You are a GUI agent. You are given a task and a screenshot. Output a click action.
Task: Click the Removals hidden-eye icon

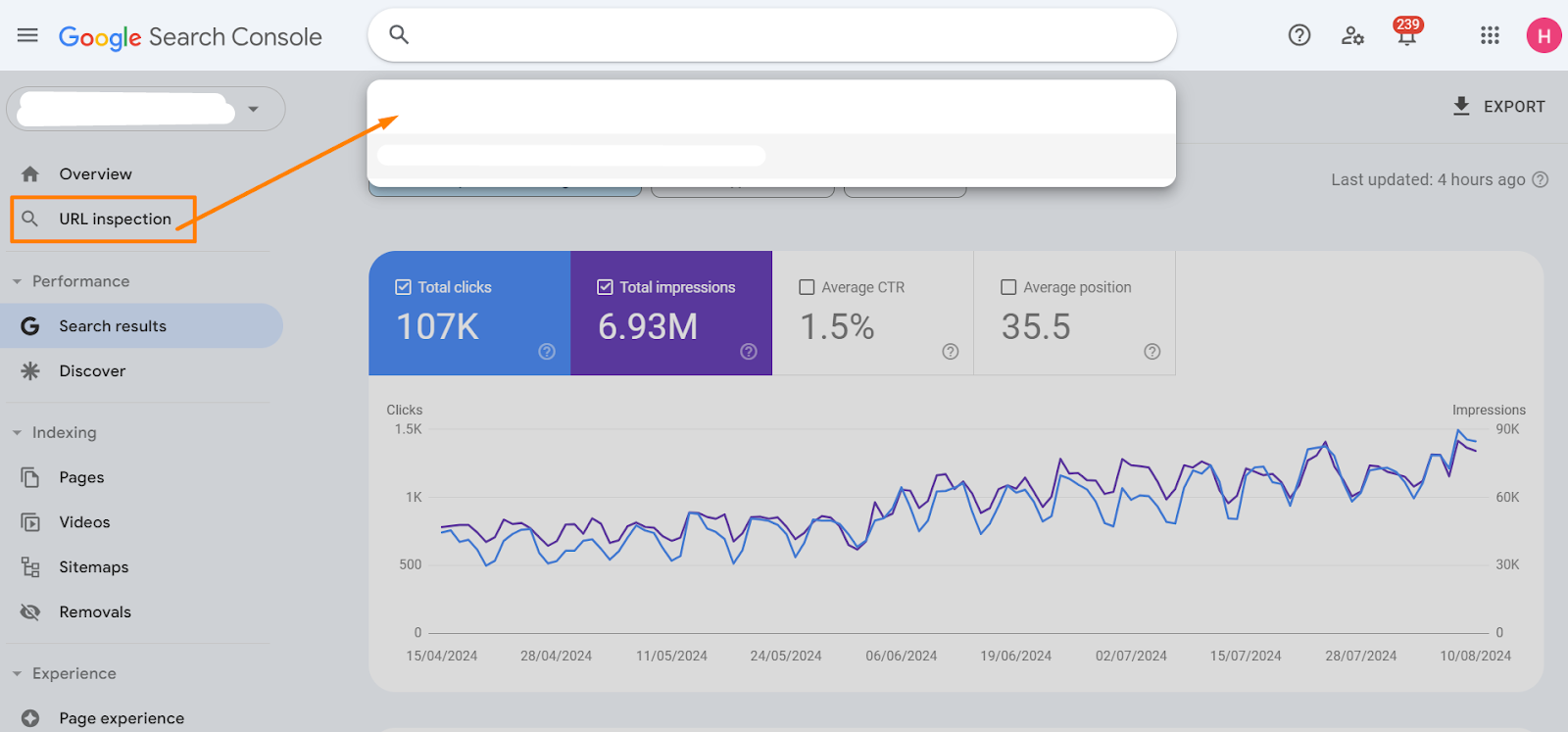click(x=30, y=611)
